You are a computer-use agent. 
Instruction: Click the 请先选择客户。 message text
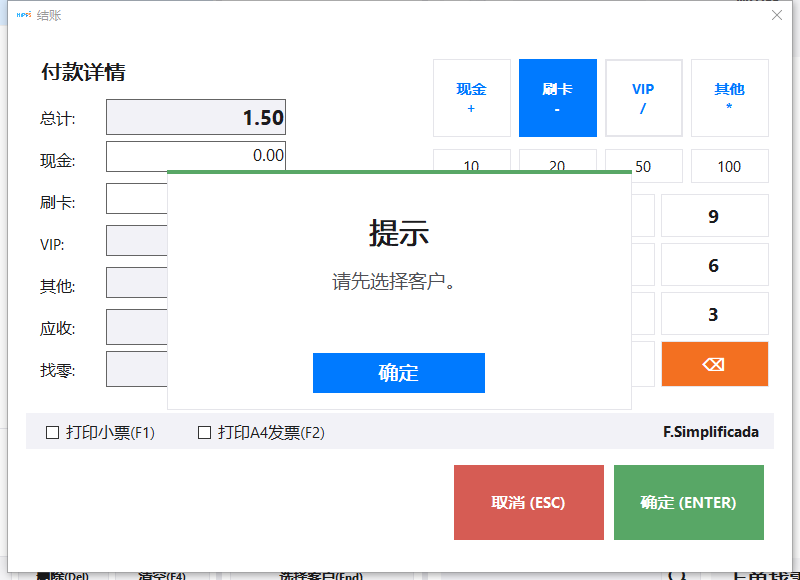coord(393,281)
